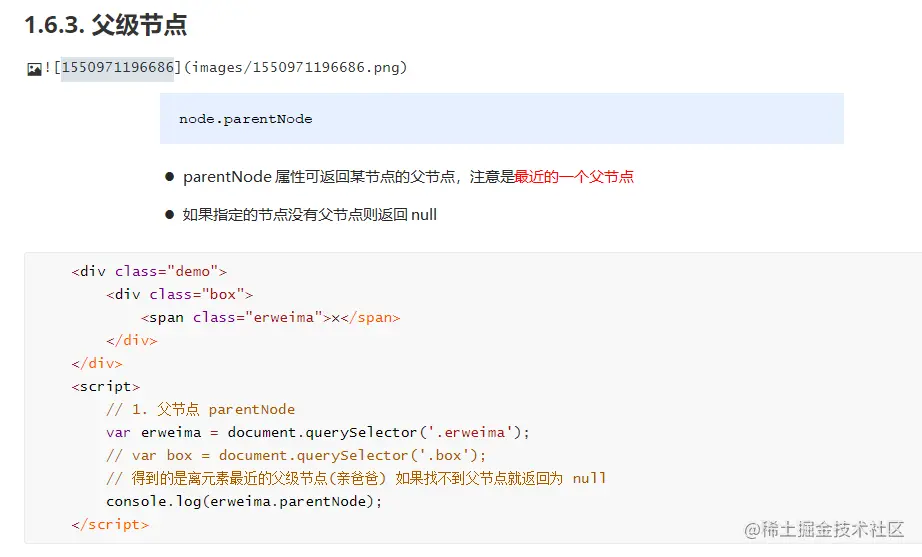Click the commented var box line
This screenshot has width=922, height=557.
tap(296, 455)
